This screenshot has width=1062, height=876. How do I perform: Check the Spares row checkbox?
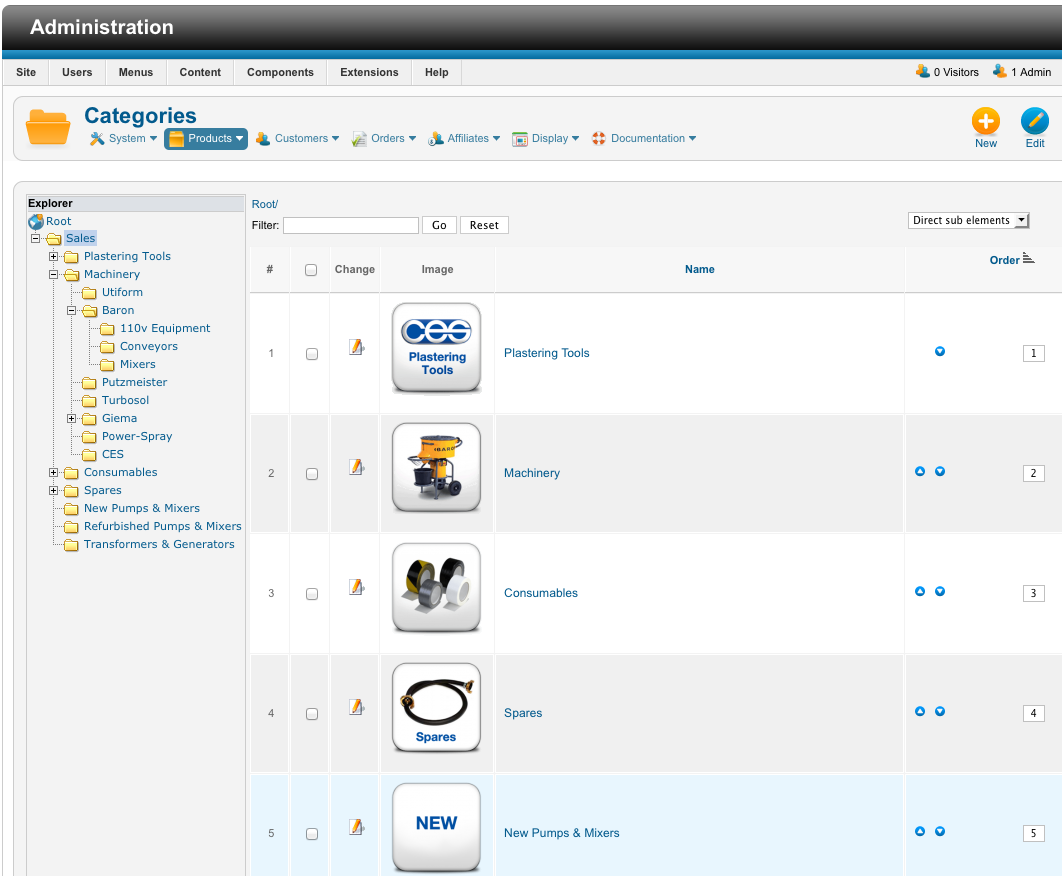(312, 713)
